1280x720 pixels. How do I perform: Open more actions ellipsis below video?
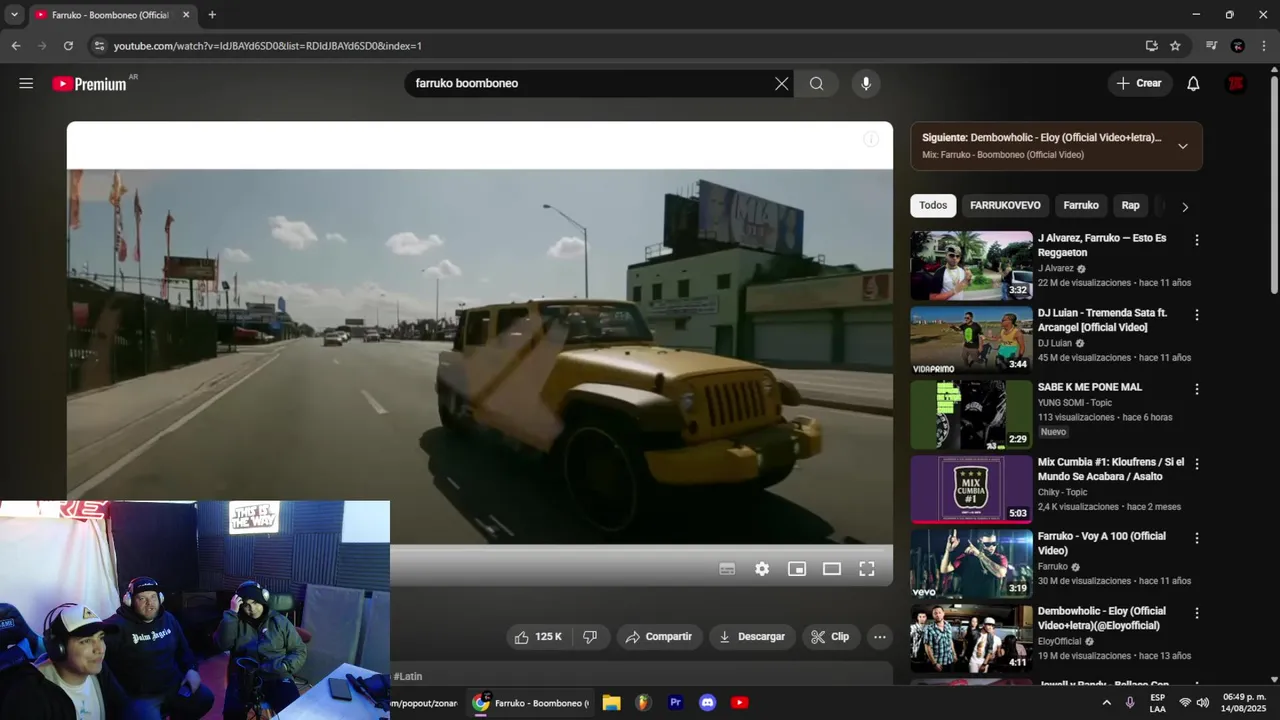tap(880, 637)
